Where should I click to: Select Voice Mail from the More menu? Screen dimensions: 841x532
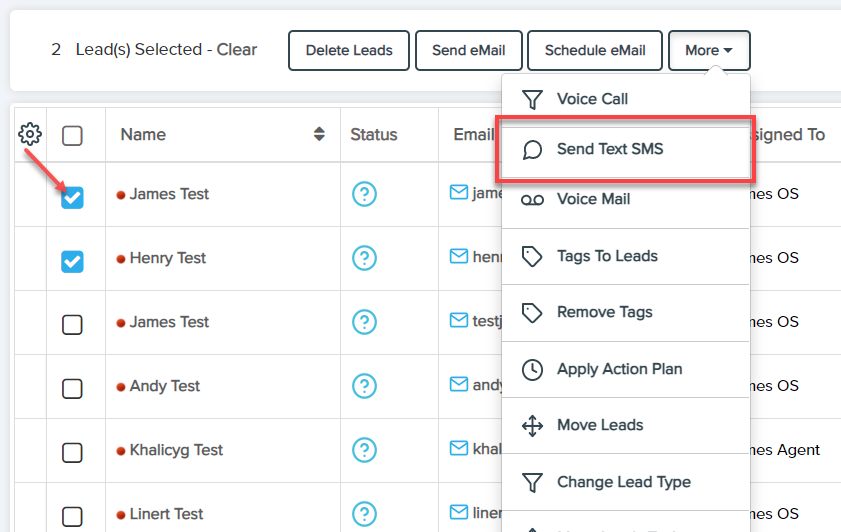pos(593,199)
